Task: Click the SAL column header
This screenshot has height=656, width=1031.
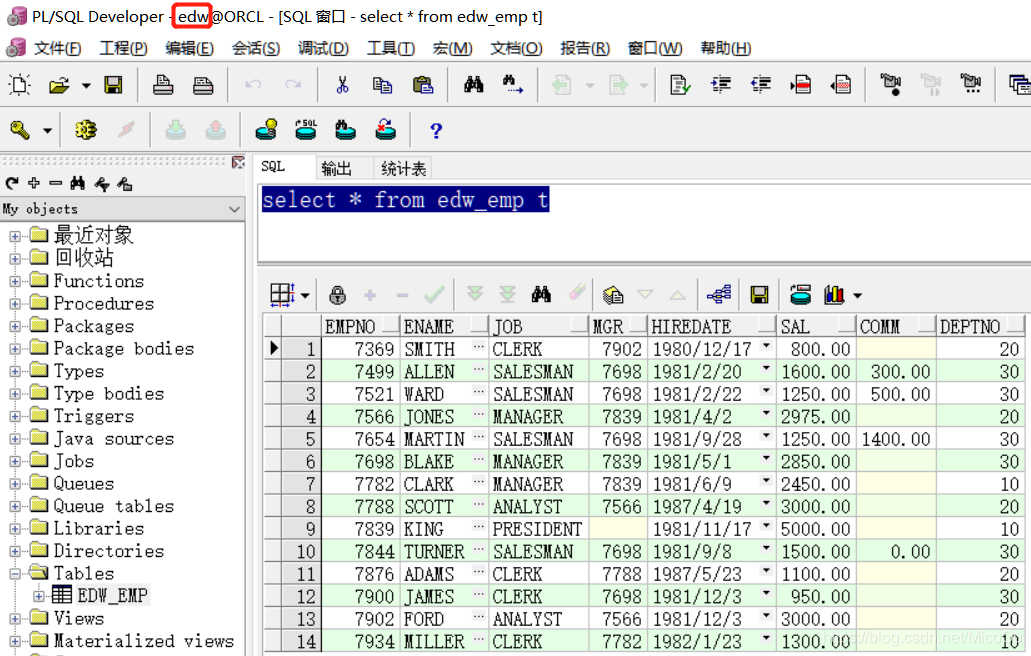Action: pyautogui.click(x=816, y=326)
